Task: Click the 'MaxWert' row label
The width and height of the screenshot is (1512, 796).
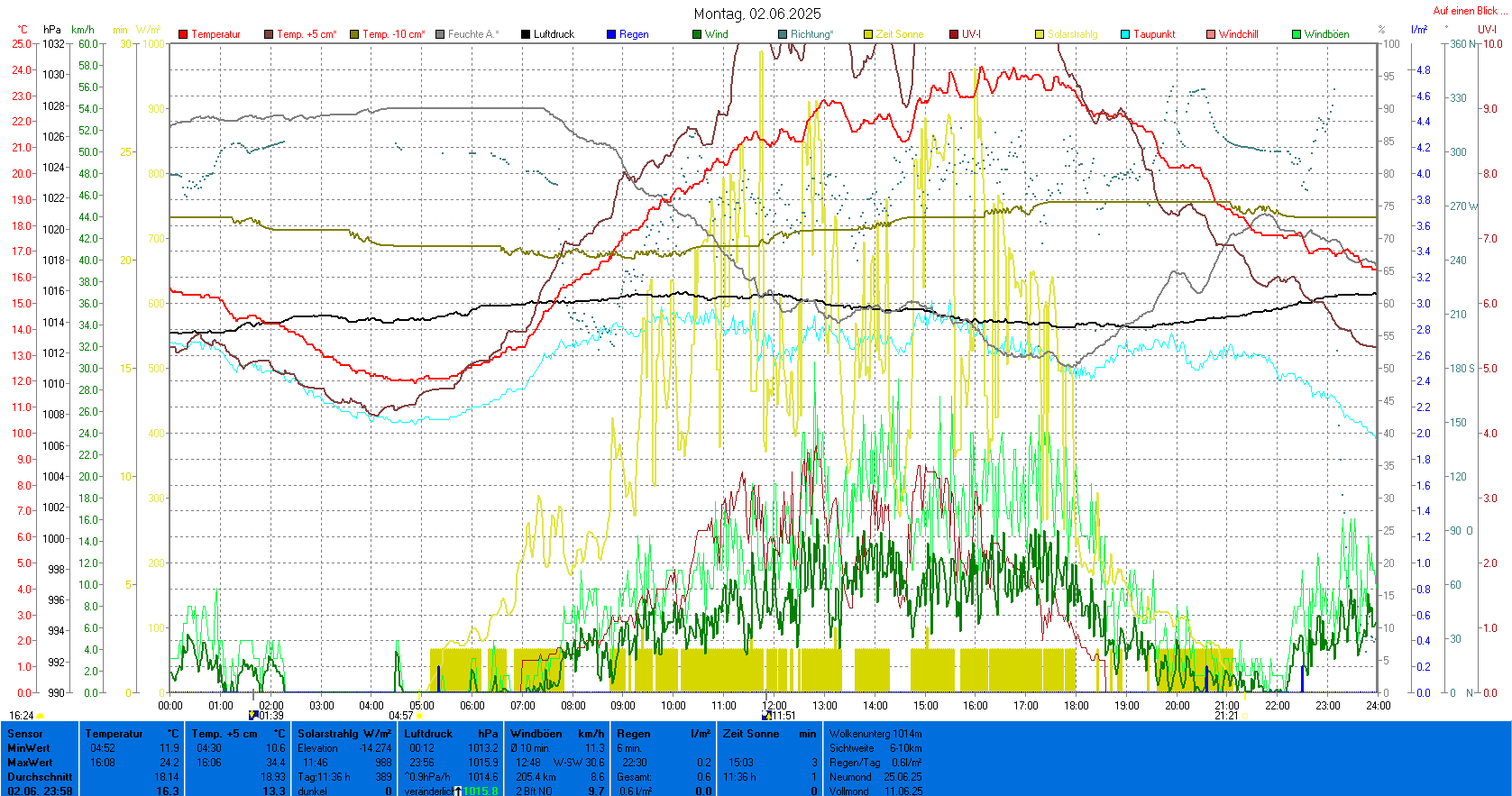Action: click(x=30, y=763)
